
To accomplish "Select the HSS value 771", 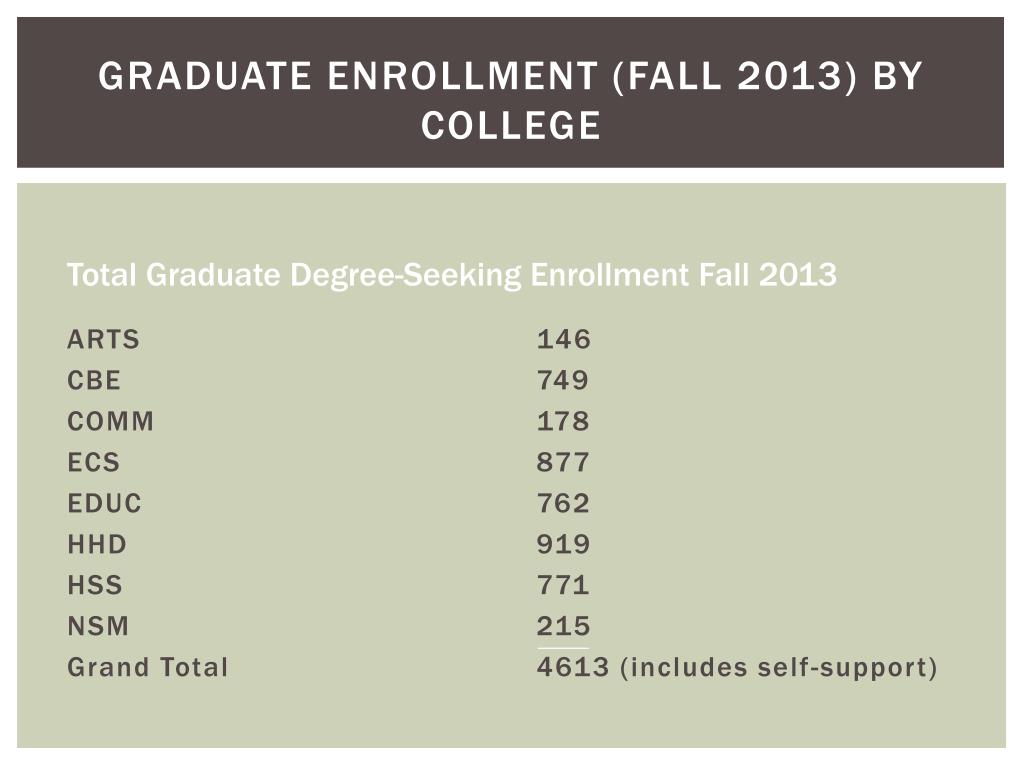I will pos(563,585).
